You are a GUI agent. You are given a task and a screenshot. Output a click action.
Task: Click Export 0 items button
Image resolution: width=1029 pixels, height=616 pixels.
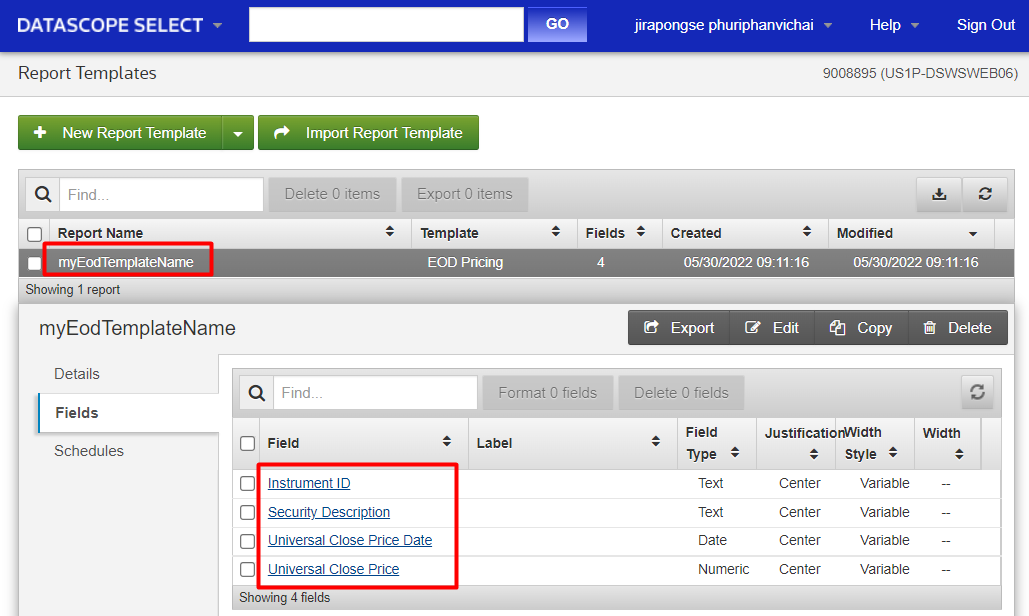pyautogui.click(x=465, y=194)
